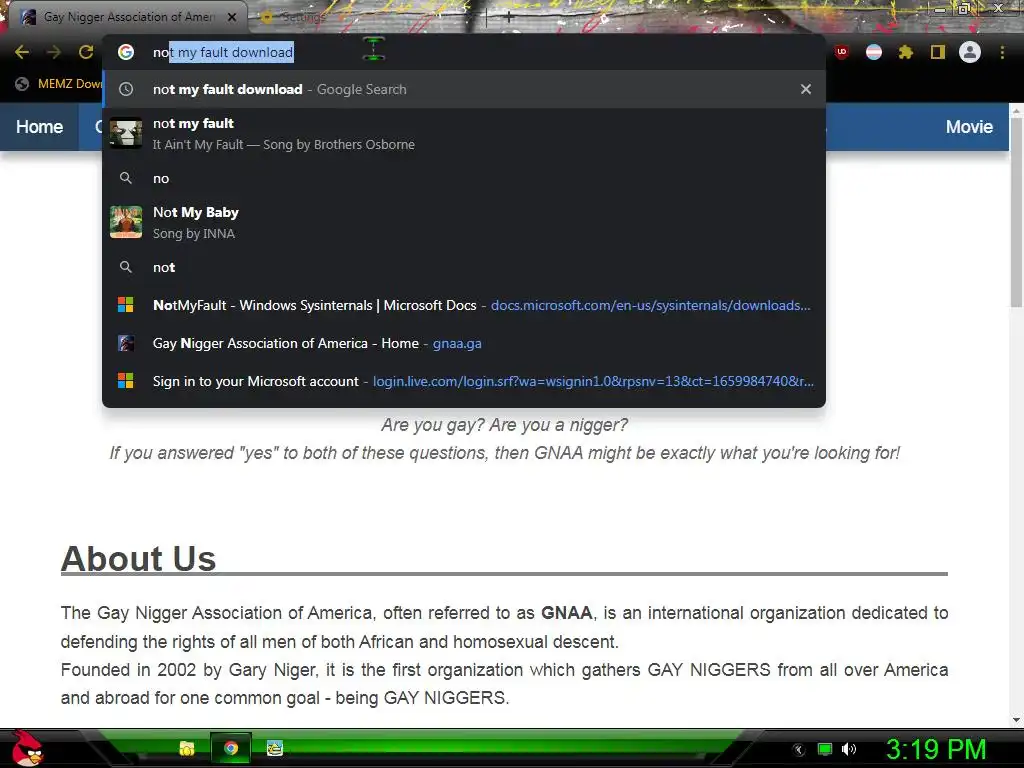
Task: Open the profile avatar menu
Action: (x=970, y=52)
